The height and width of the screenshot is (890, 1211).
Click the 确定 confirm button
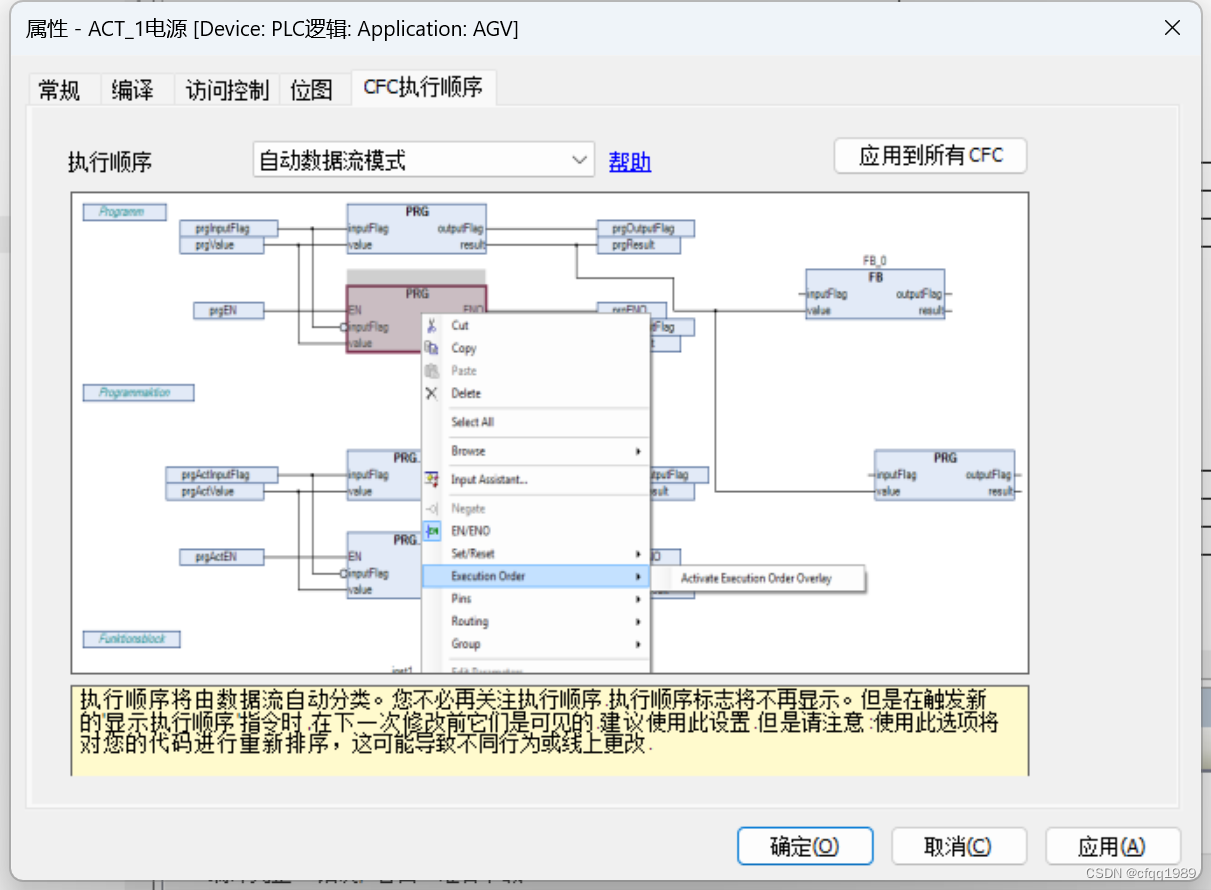point(804,845)
